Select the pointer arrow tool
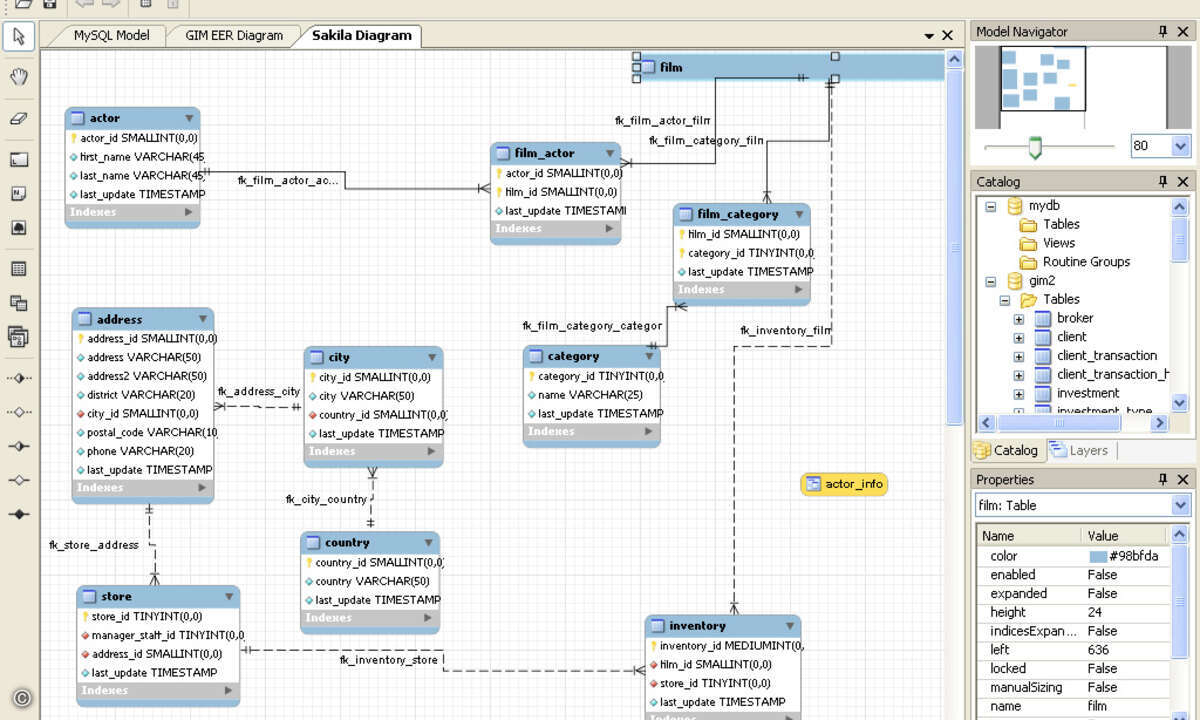The height and width of the screenshot is (720, 1200). click(x=19, y=37)
